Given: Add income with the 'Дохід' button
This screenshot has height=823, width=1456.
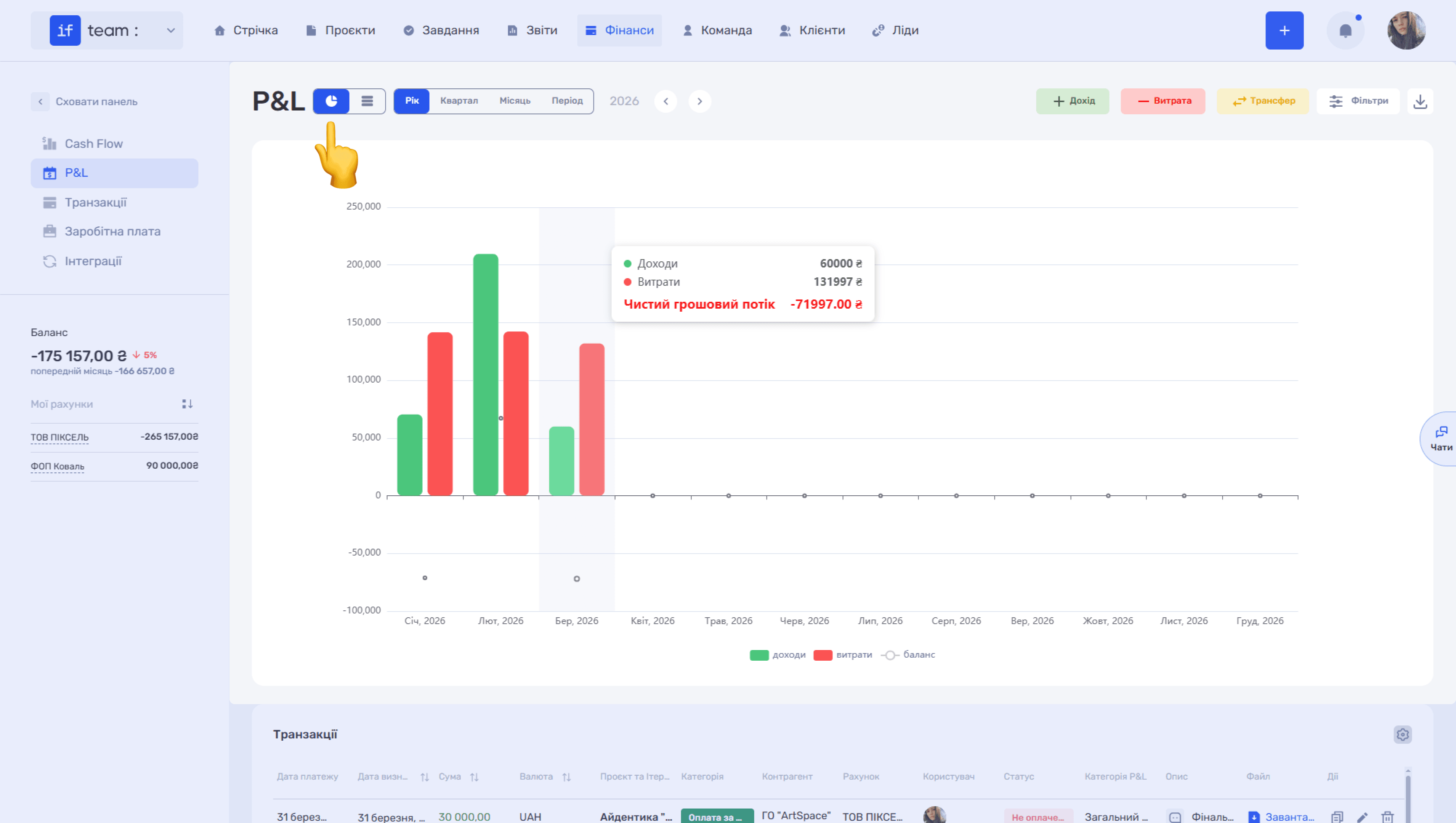Looking at the screenshot, I should [x=1072, y=101].
